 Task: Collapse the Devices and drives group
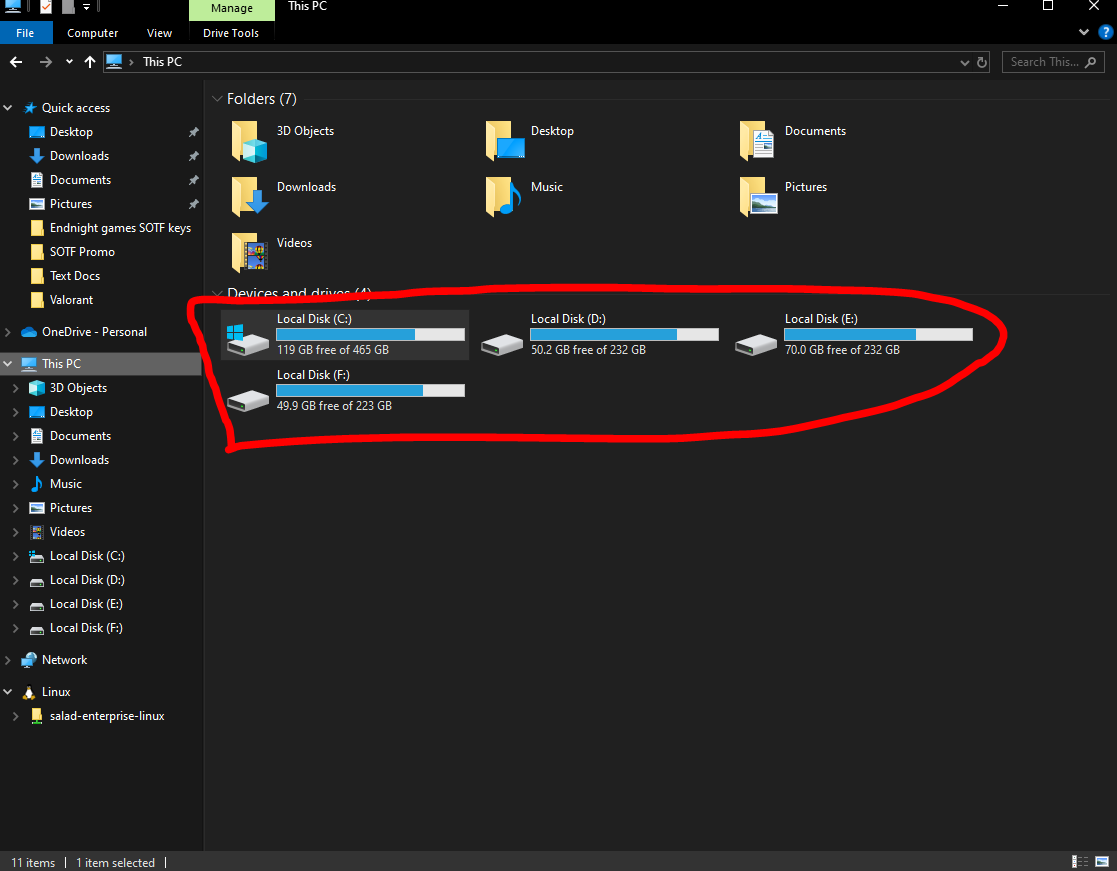pos(217,293)
